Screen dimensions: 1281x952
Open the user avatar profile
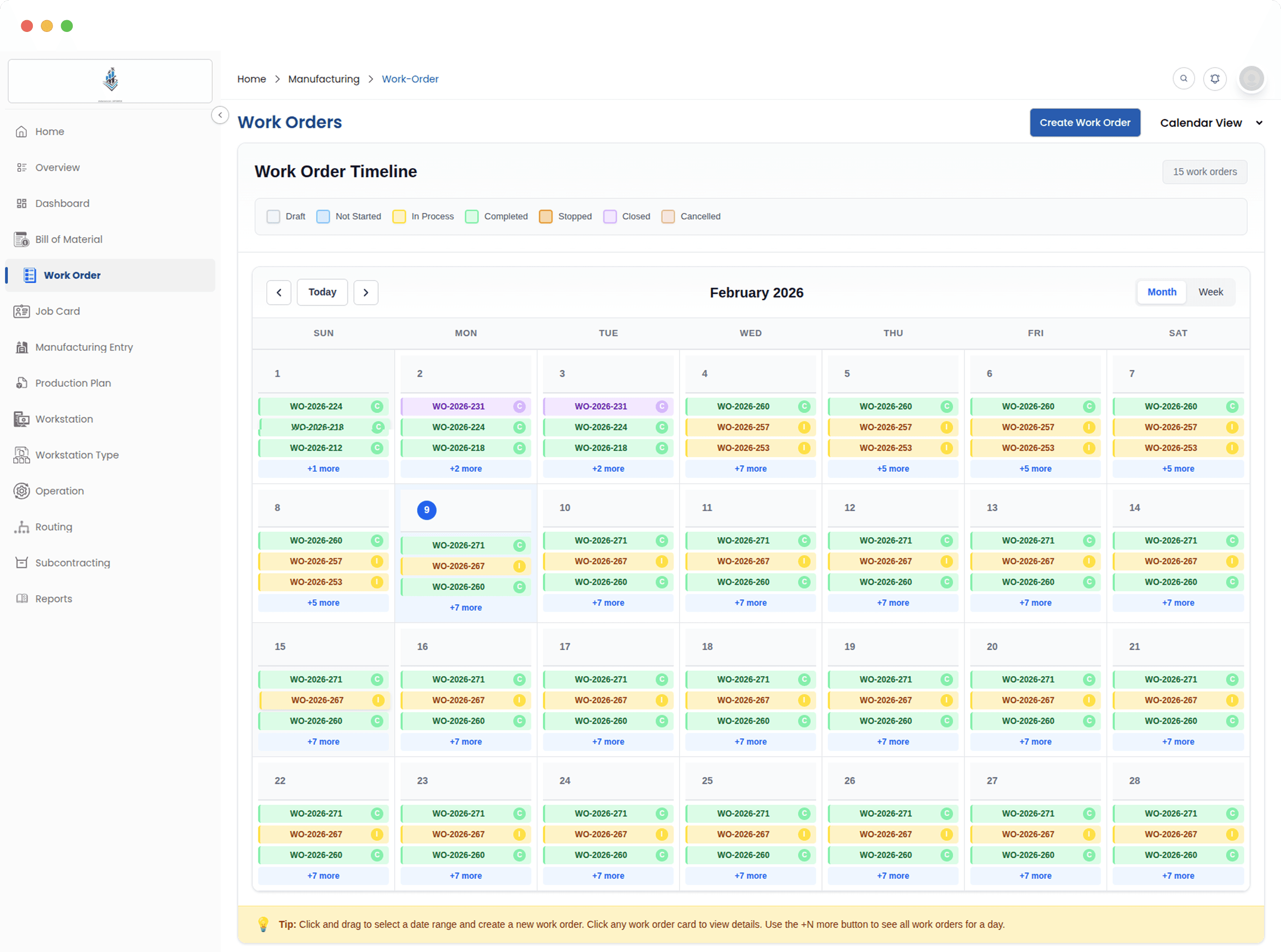pos(1251,78)
